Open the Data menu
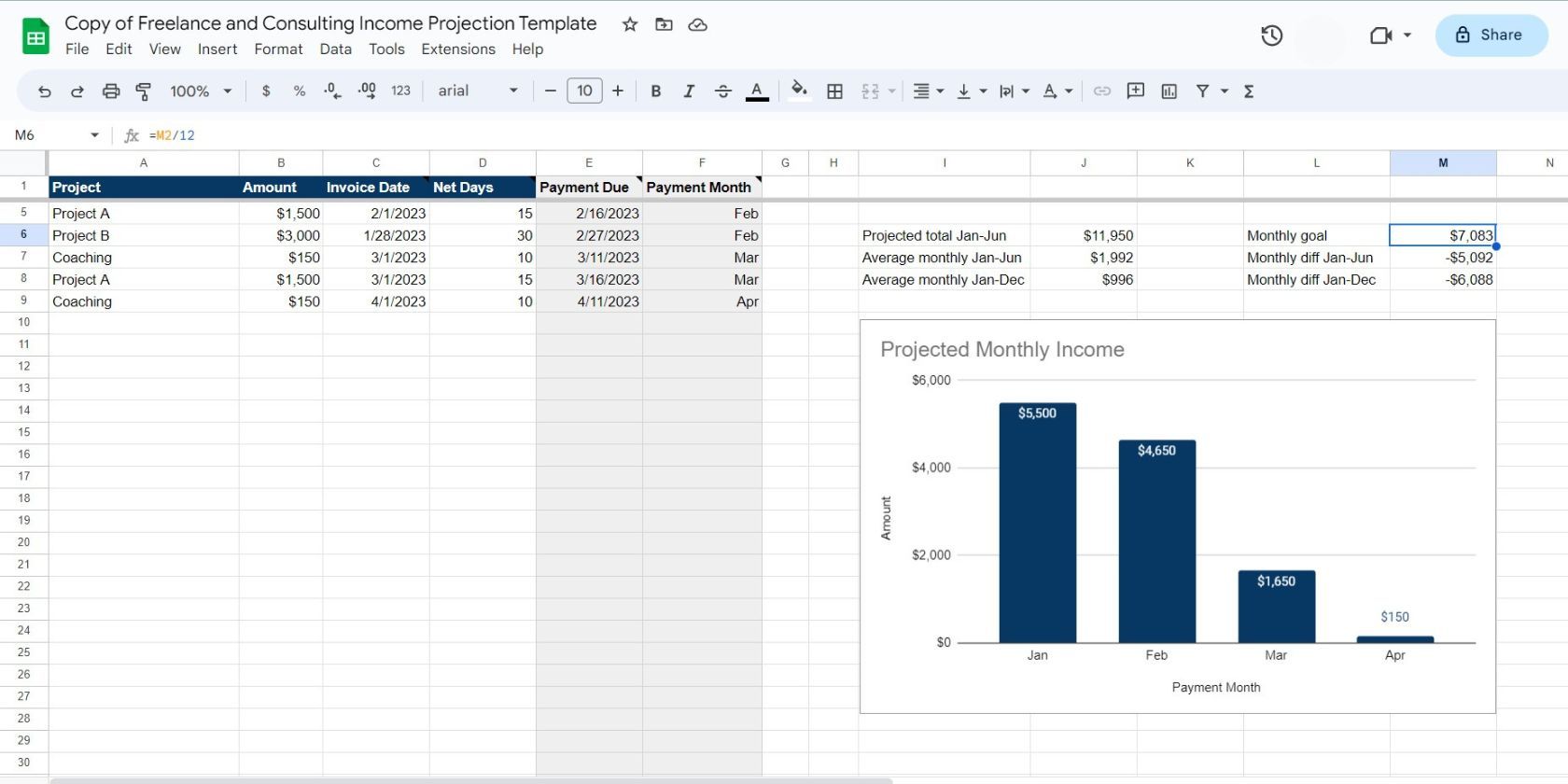The width and height of the screenshot is (1568, 784). click(335, 49)
